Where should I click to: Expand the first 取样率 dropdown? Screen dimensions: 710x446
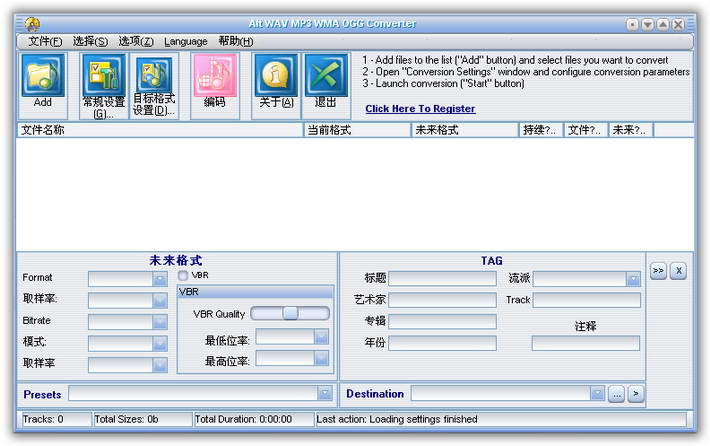tap(160, 300)
